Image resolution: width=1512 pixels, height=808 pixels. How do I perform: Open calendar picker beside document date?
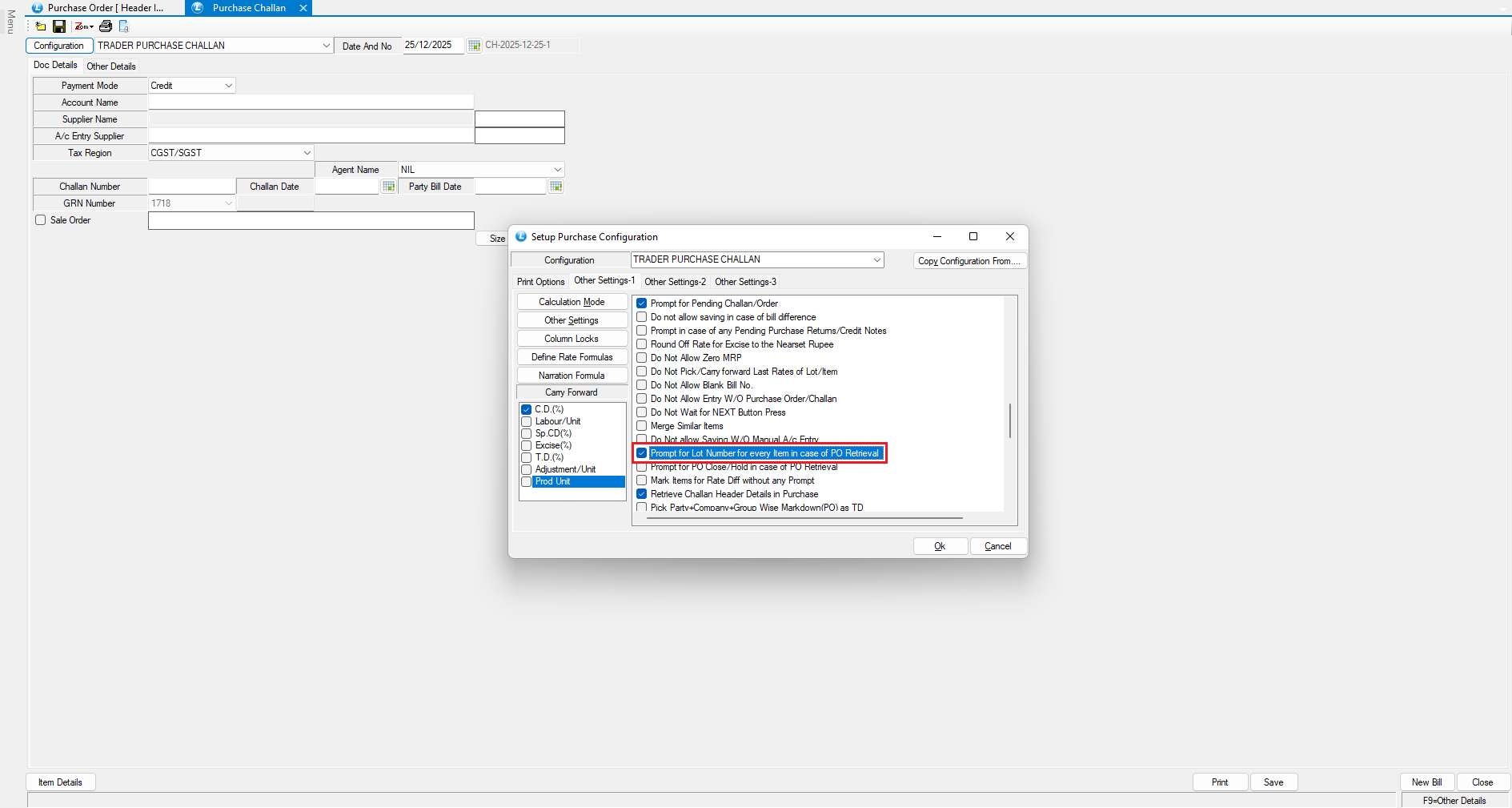click(474, 46)
